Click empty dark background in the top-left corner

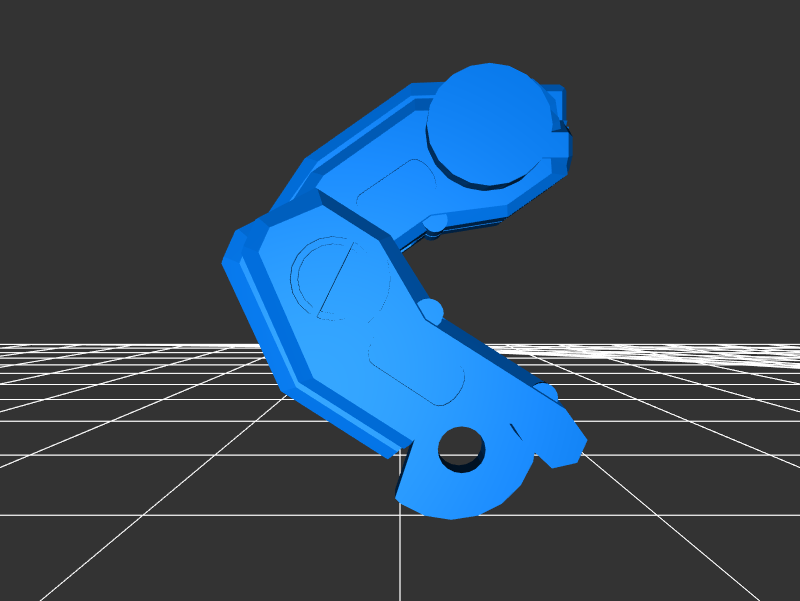click(x=60, y=50)
